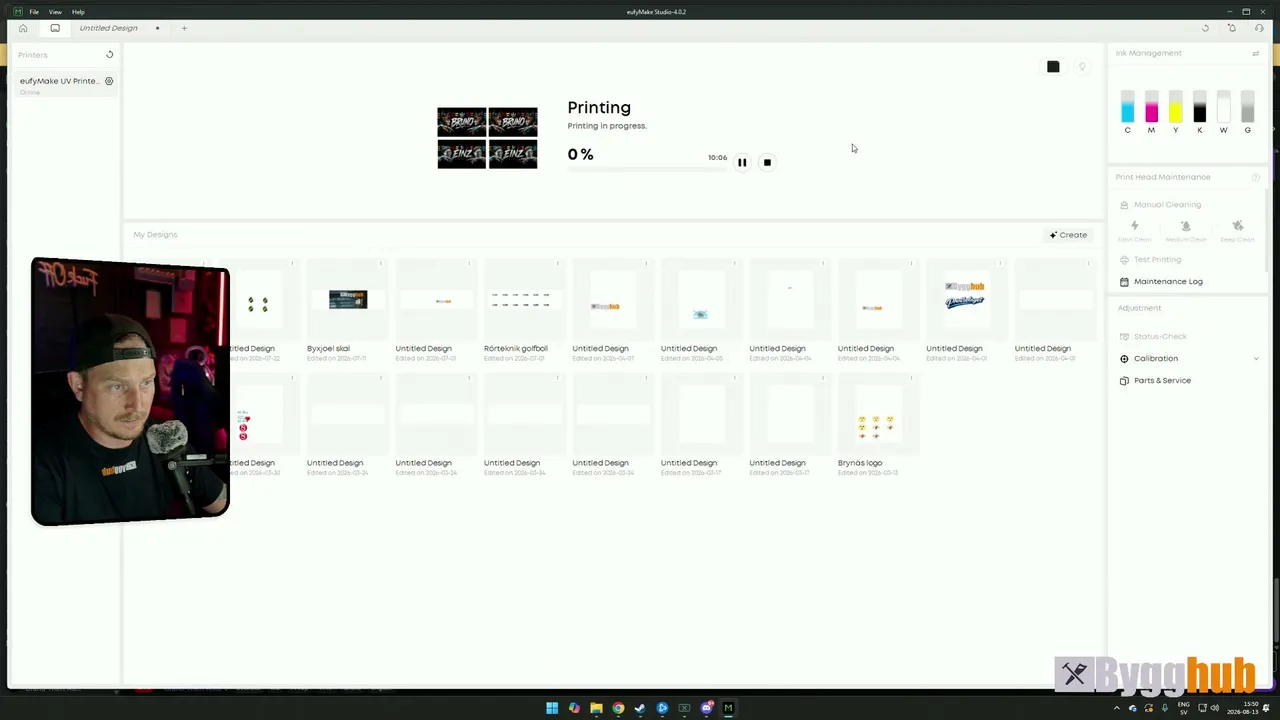Click the black camera view icon
The width and height of the screenshot is (1280, 720).
click(x=1053, y=67)
